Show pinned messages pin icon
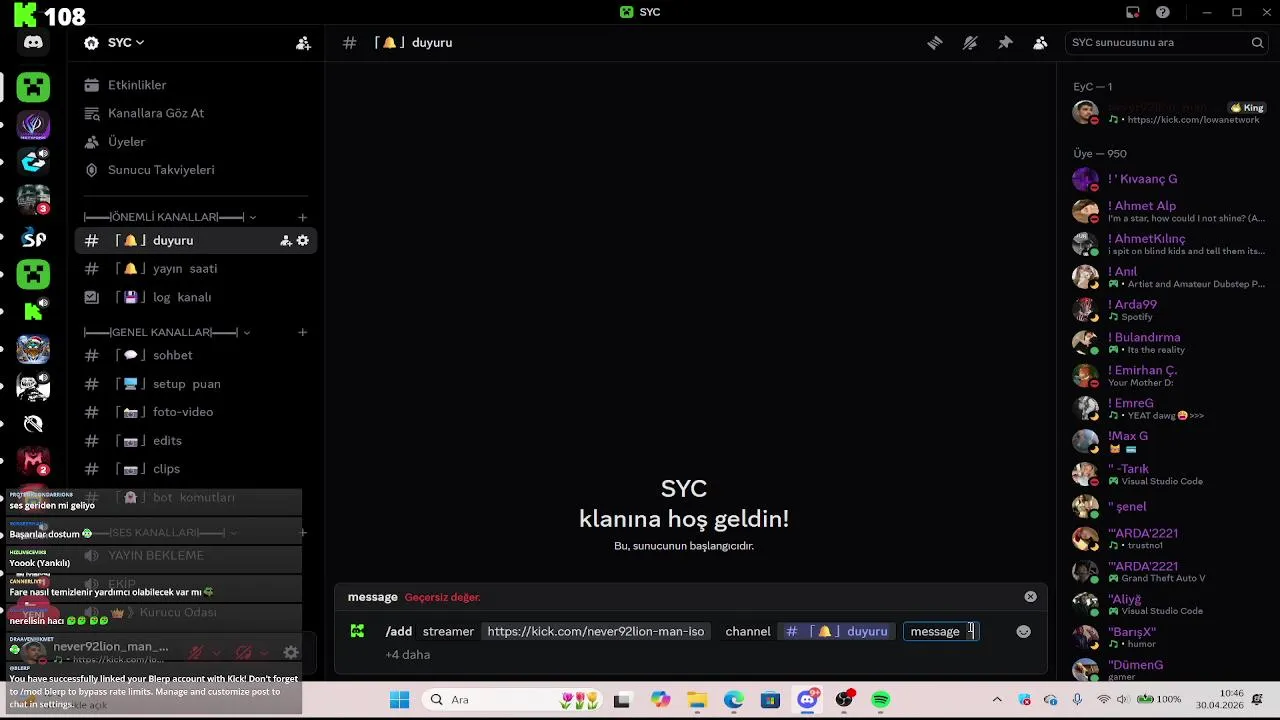Screen dimensions: 1280x720 pos(1005,43)
